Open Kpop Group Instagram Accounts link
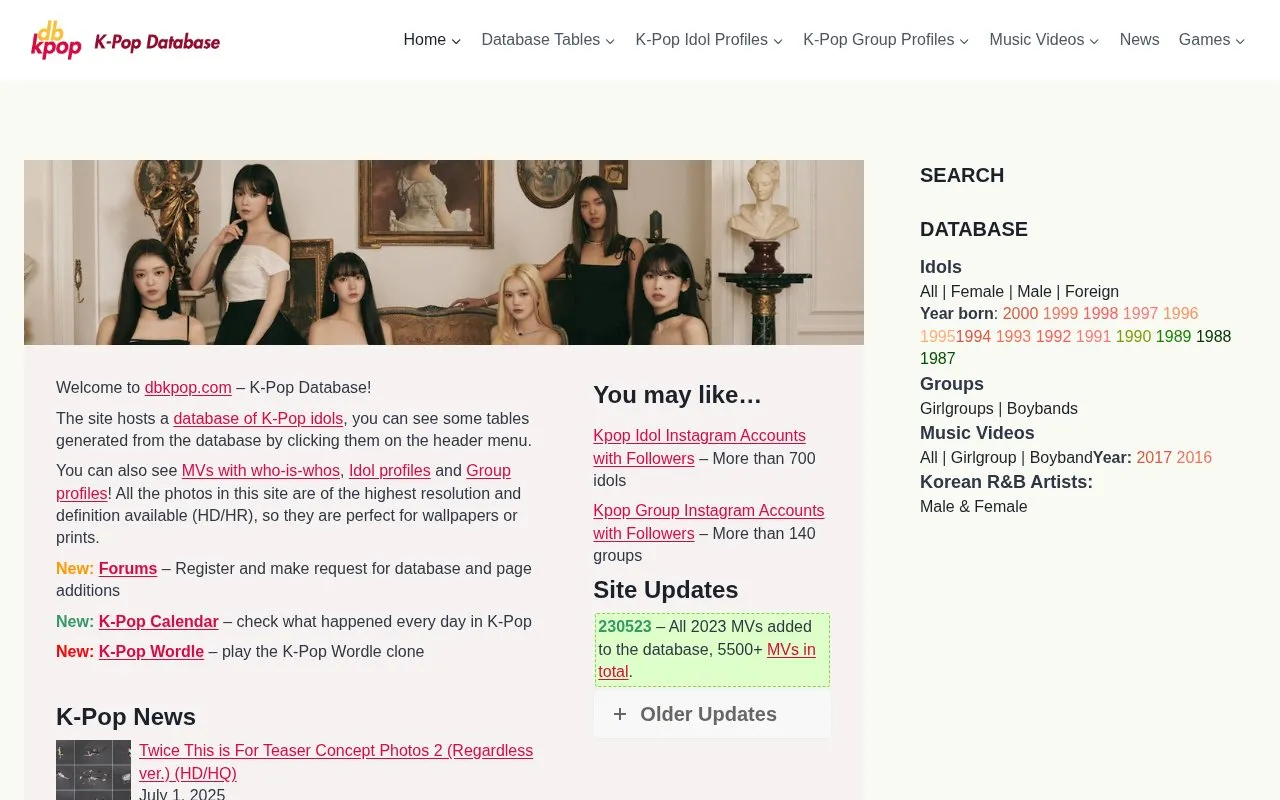The height and width of the screenshot is (800, 1280). 708,522
